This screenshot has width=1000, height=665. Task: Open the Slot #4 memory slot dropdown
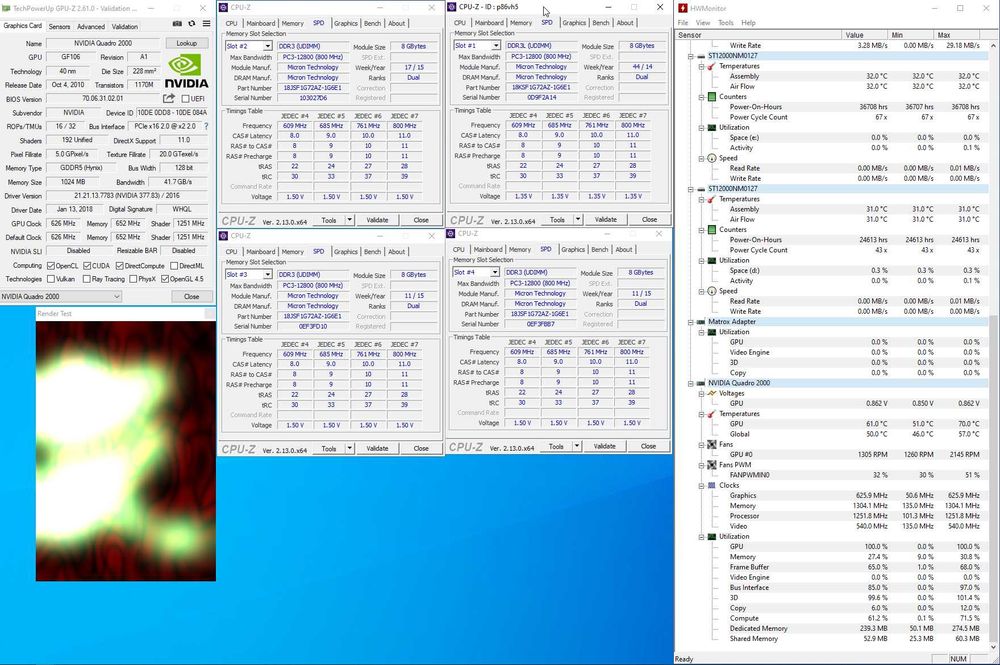pos(494,272)
